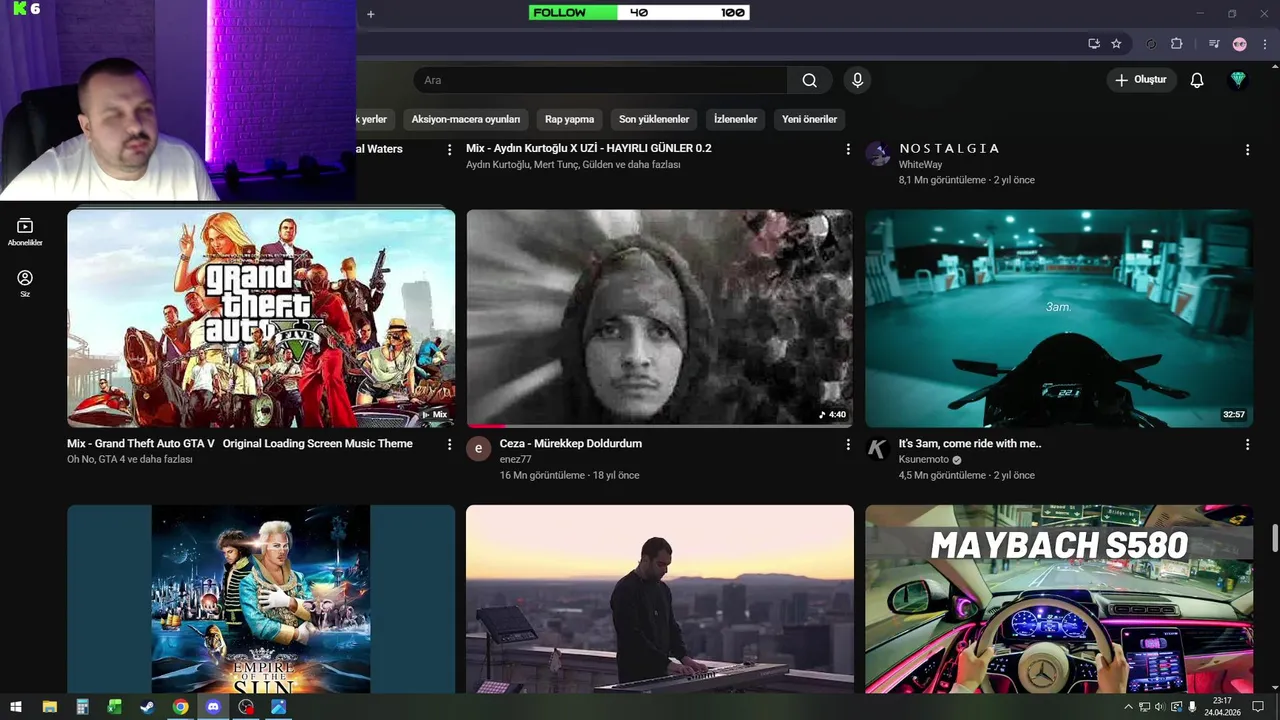Open the Grand Theft Auto V thumbnail
The height and width of the screenshot is (720, 1280).
(x=261, y=318)
